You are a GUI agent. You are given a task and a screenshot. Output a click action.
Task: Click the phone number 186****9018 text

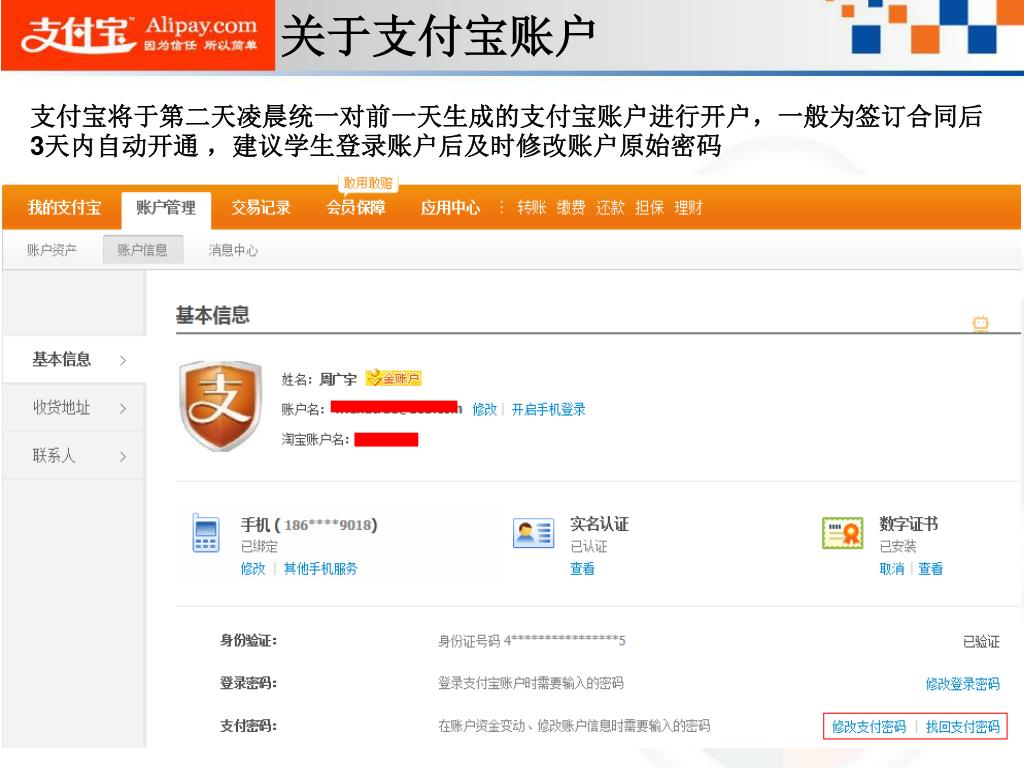[x=328, y=524]
